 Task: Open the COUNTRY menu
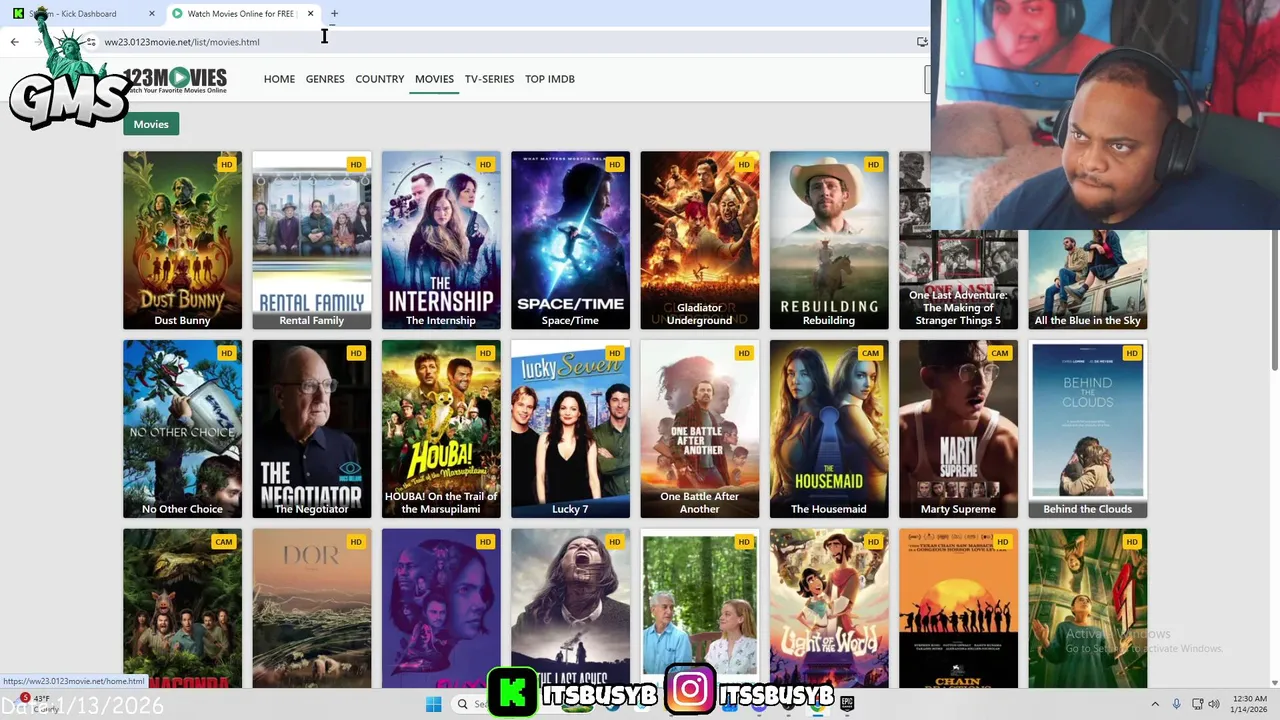tap(380, 79)
